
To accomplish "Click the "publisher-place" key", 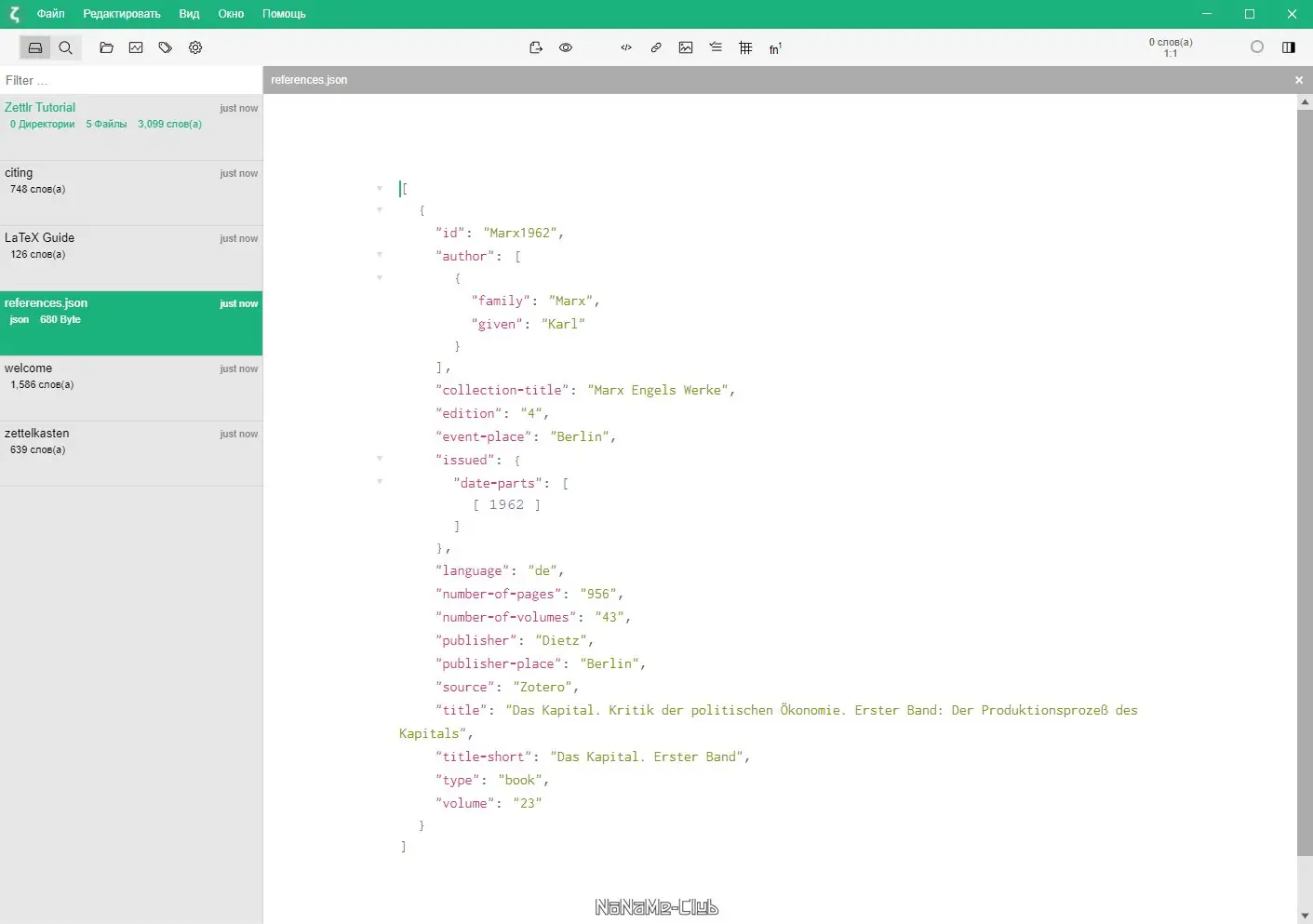I will [499, 663].
